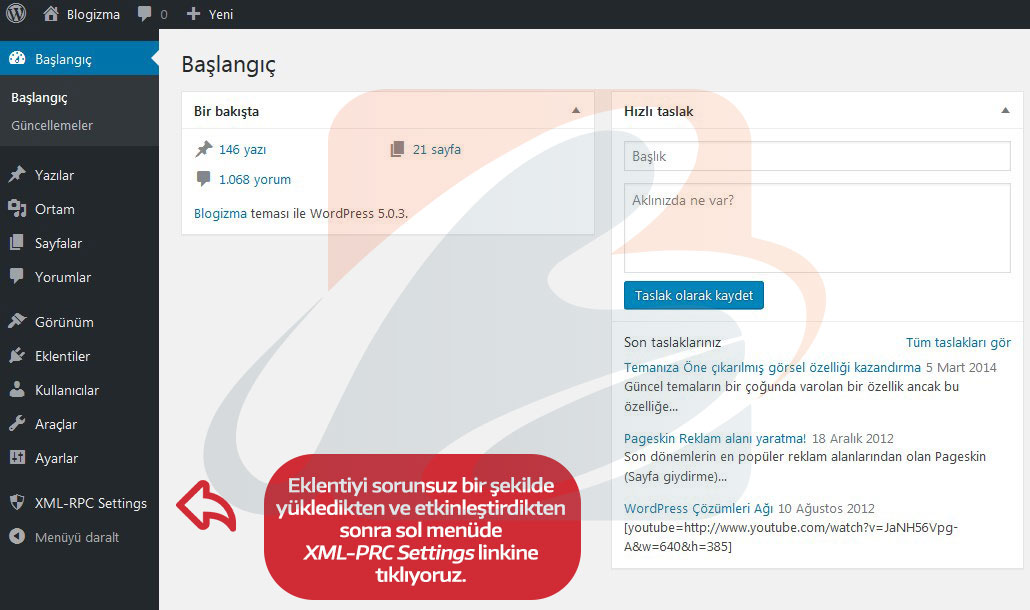1030x610 pixels.
Task: Open the Güncellemeler submenu item
Action: point(52,125)
